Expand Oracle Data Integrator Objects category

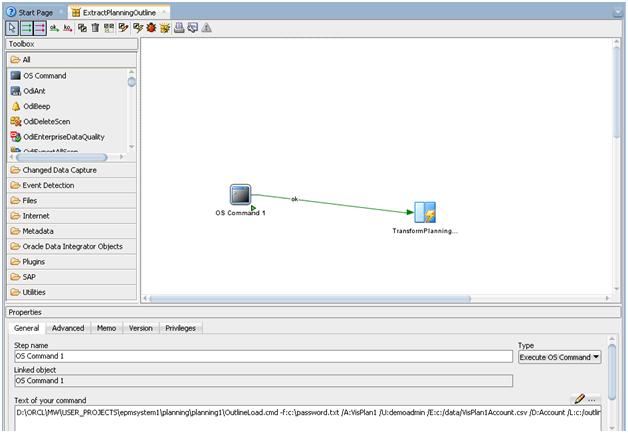(x=72, y=246)
